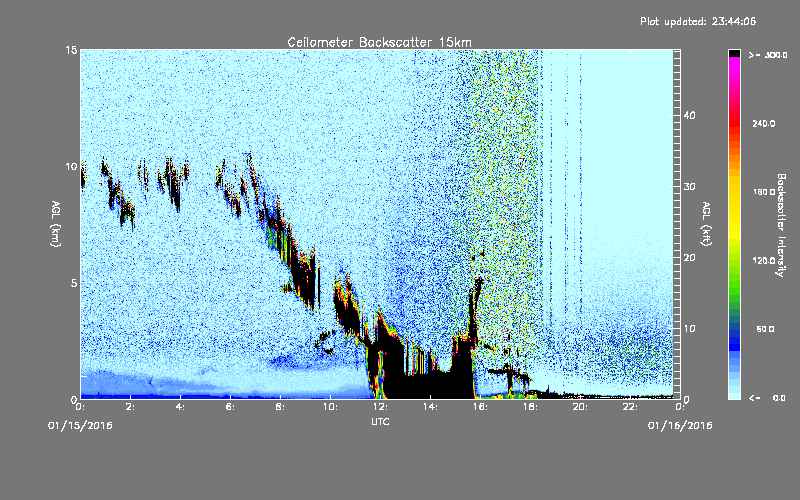This screenshot has width=800, height=500.
Task: Click the '16:' hour tick label
Action: [481, 407]
